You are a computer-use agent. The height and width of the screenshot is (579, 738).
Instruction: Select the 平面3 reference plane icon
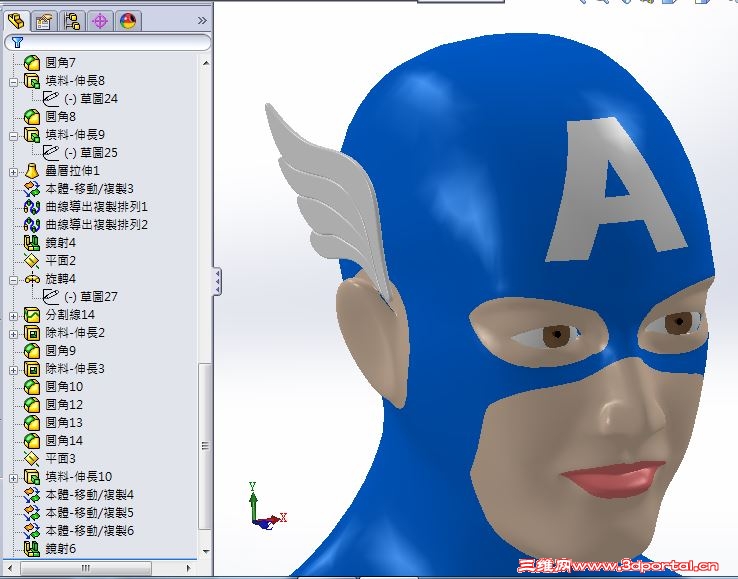[x=32, y=459]
